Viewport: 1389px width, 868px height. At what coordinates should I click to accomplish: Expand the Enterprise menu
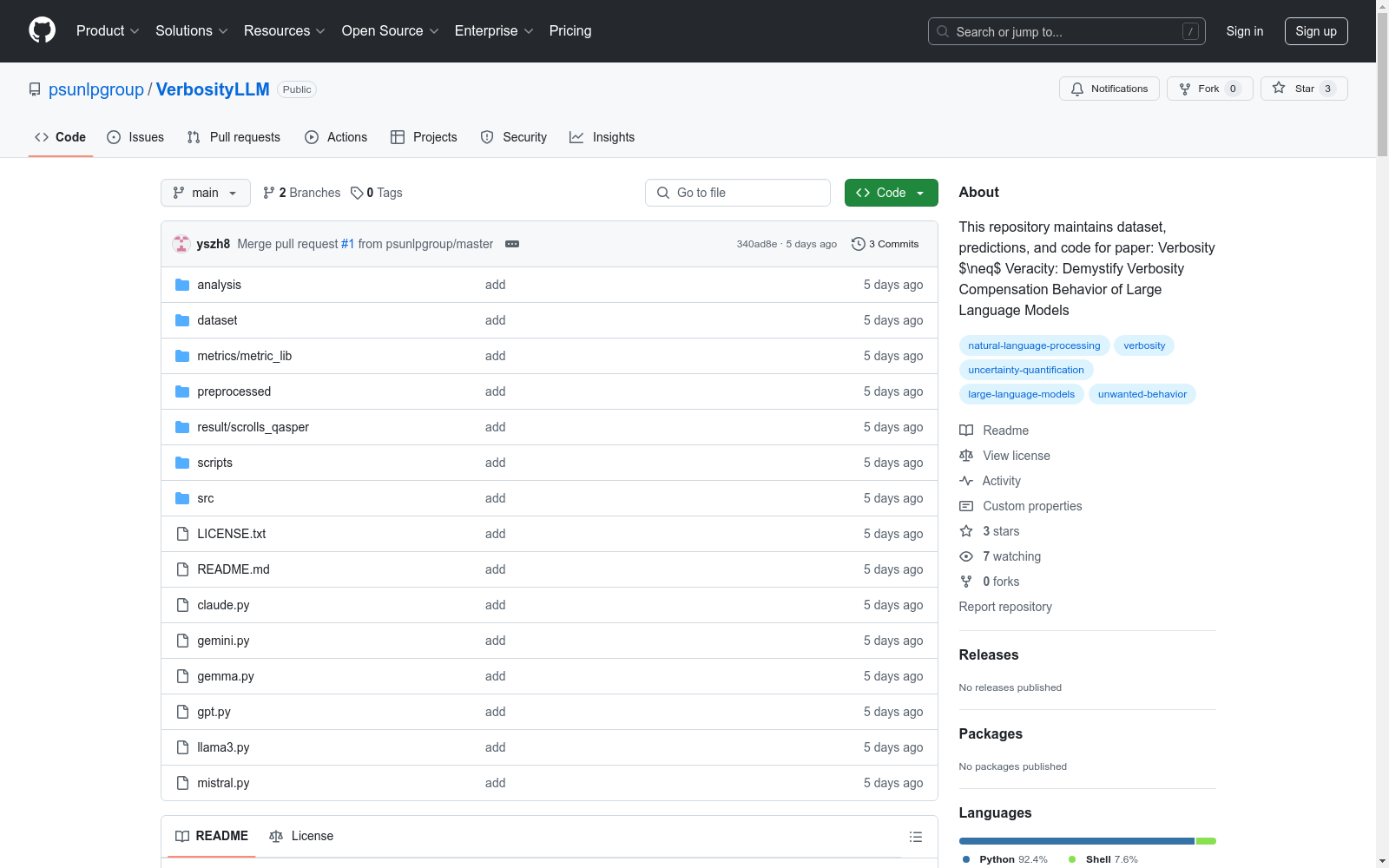pyautogui.click(x=494, y=30)
